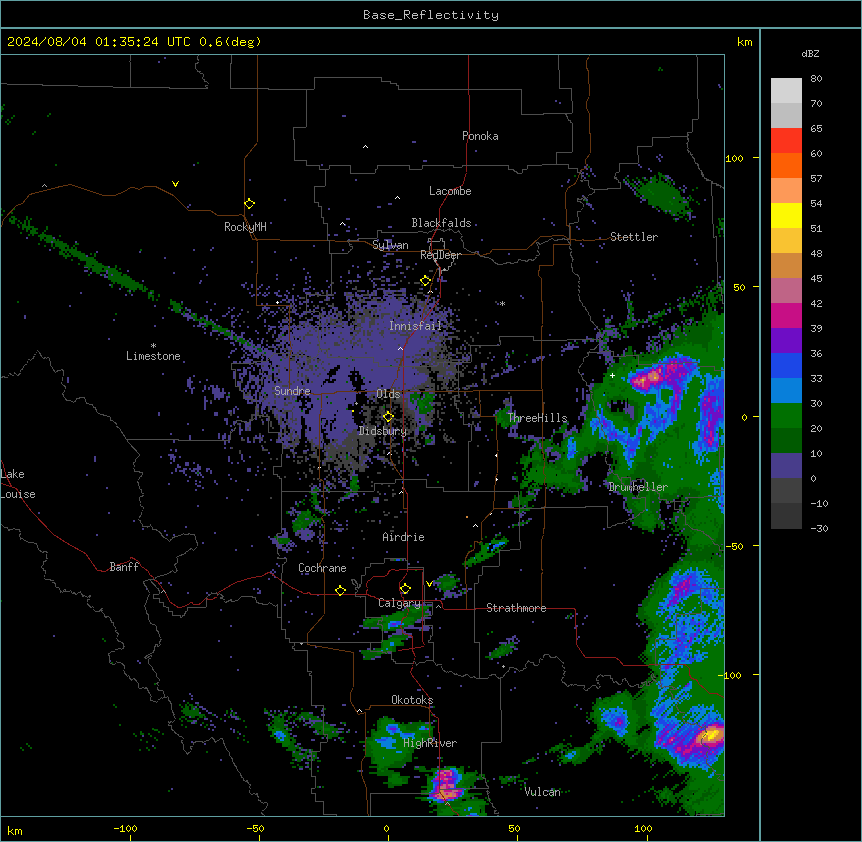Click the ThreeHills label
This screenshot has width=862, height=842.
[537, 418]
